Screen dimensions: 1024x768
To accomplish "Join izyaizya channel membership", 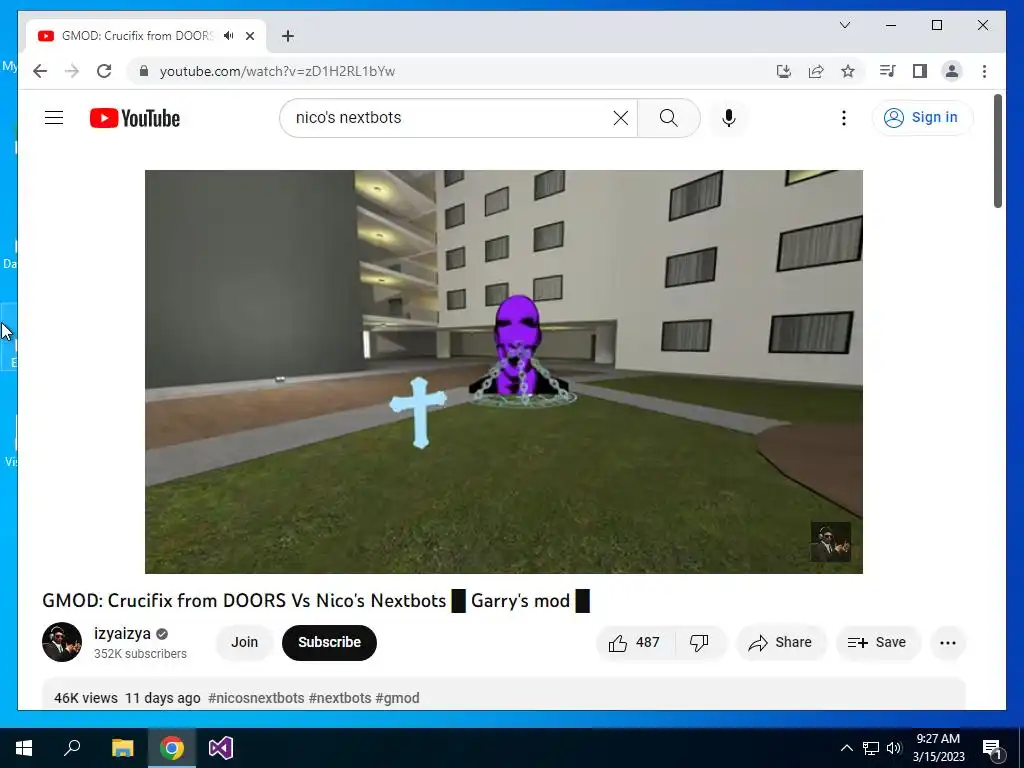I will [244, 643].
